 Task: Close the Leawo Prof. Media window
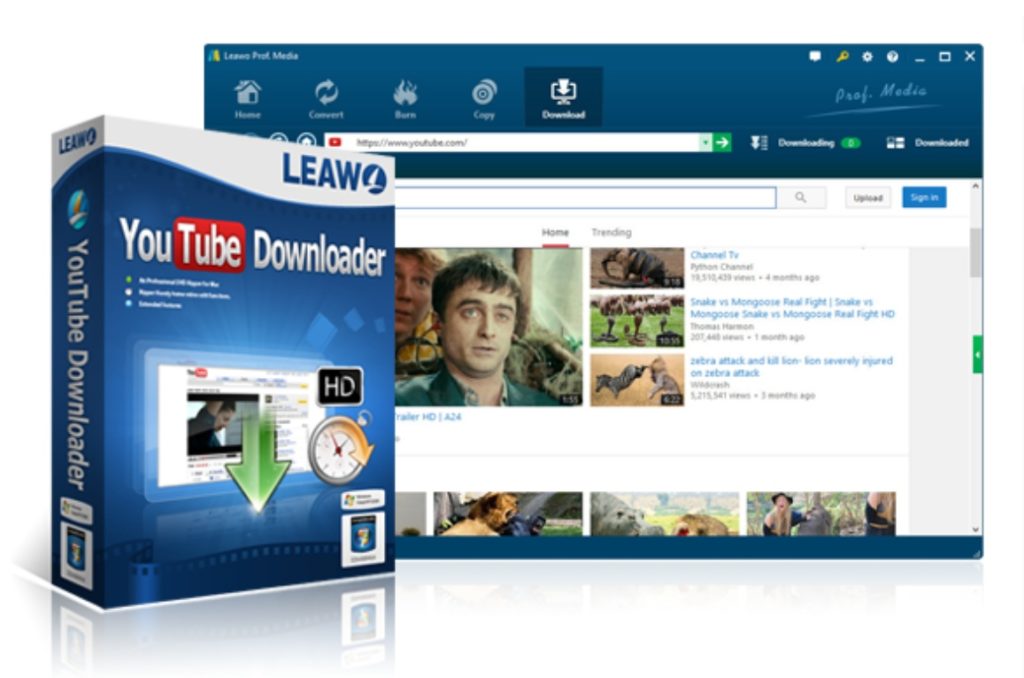[970, 57]
